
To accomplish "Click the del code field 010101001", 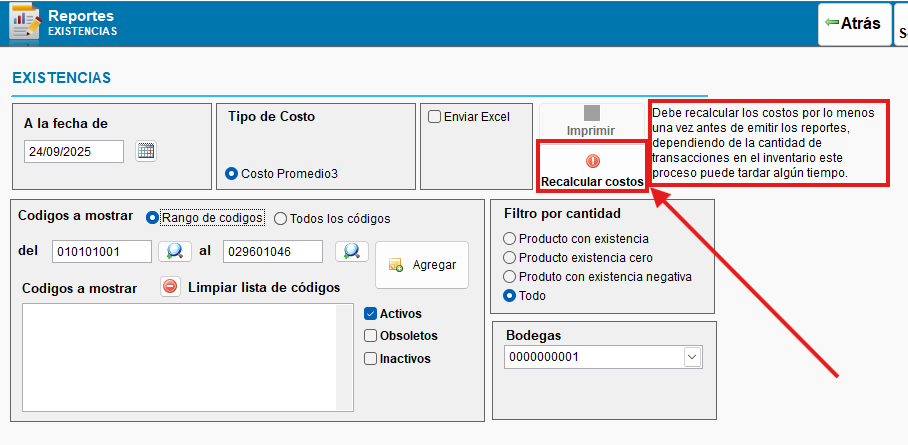I will (x=102, y=251).
